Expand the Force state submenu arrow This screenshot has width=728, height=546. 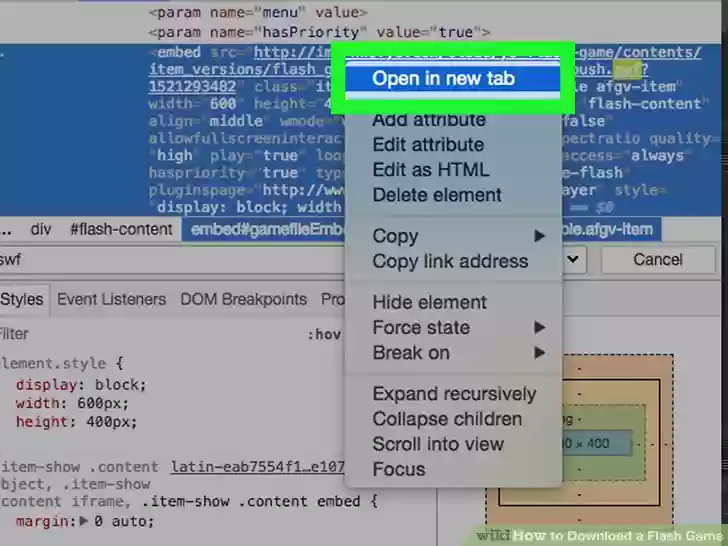[x=540, y=328]
